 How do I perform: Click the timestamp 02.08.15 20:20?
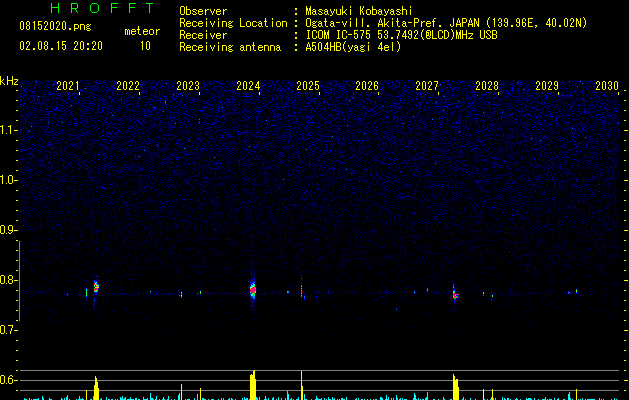tap(61, 46)
